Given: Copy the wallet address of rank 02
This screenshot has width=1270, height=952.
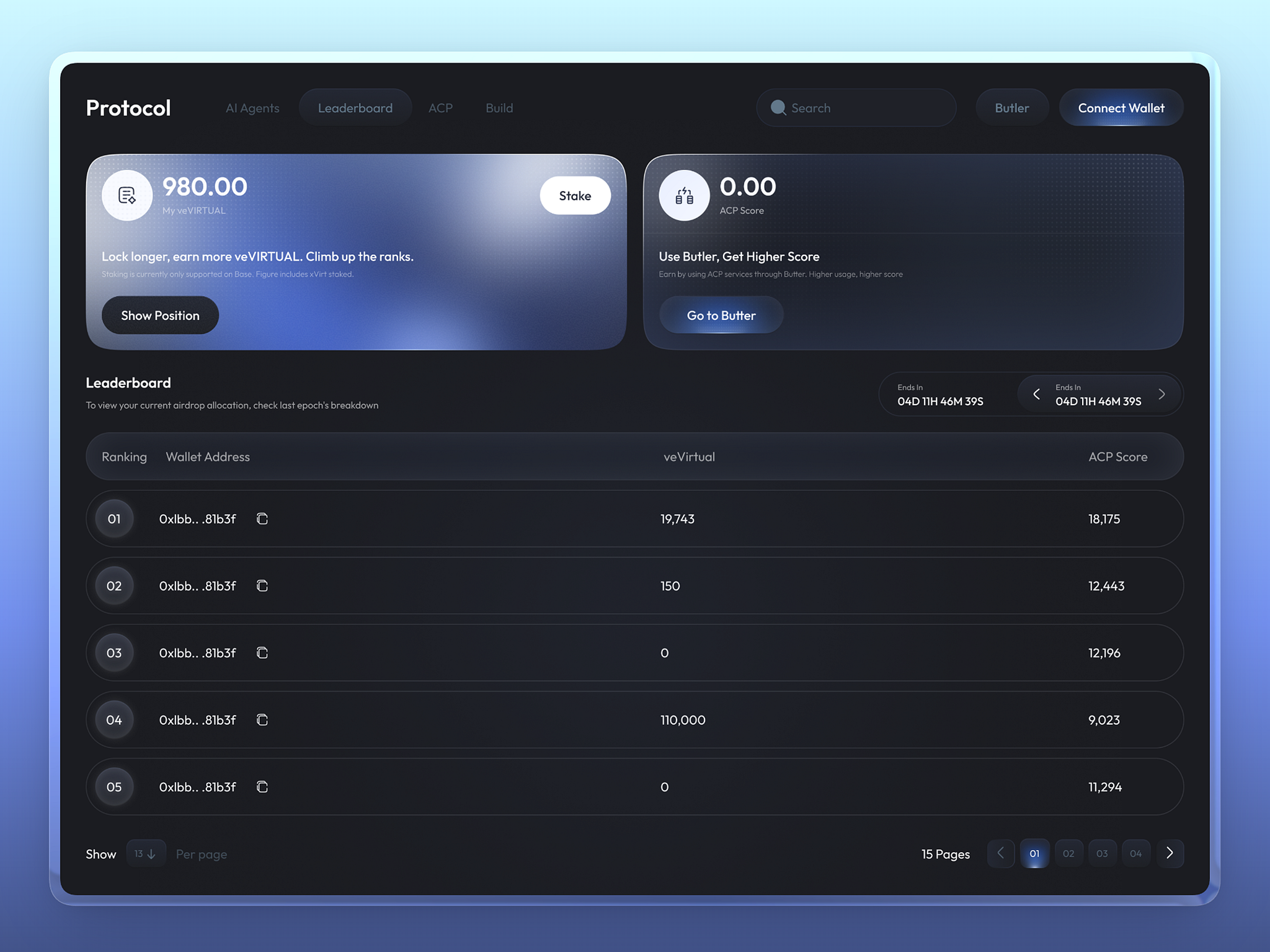Looking at the screenshot, I should (262, 586).
